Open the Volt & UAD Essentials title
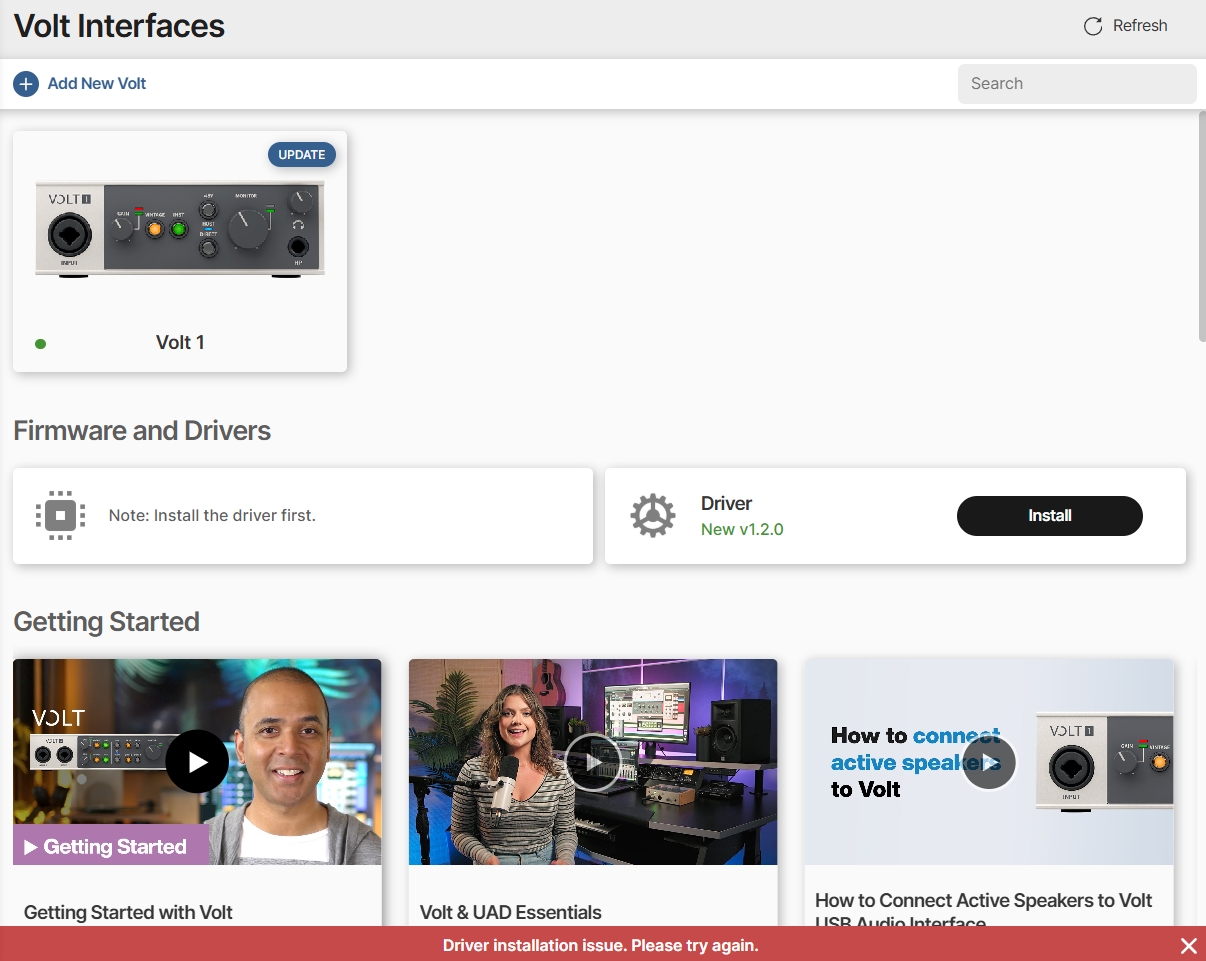Image resolution: width=1206 pixels, height=961 pixels. (511, 912)
